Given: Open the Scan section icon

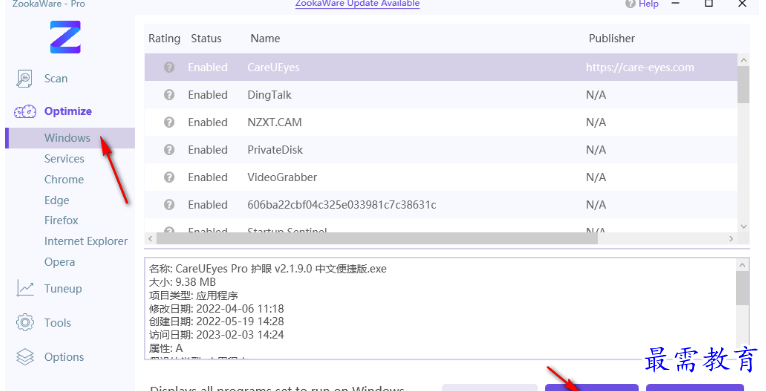Looking at the screenshot, I should tap(24, 79).
